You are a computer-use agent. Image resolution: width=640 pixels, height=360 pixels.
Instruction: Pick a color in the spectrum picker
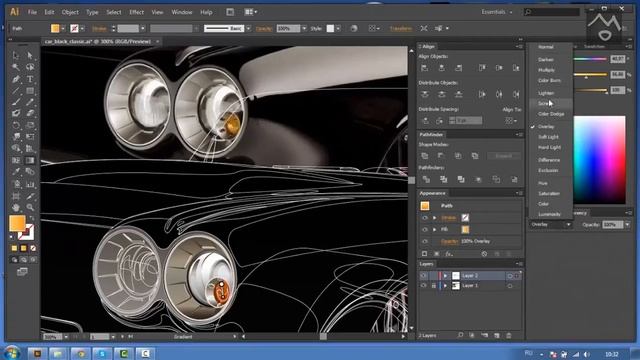[599, 160]
